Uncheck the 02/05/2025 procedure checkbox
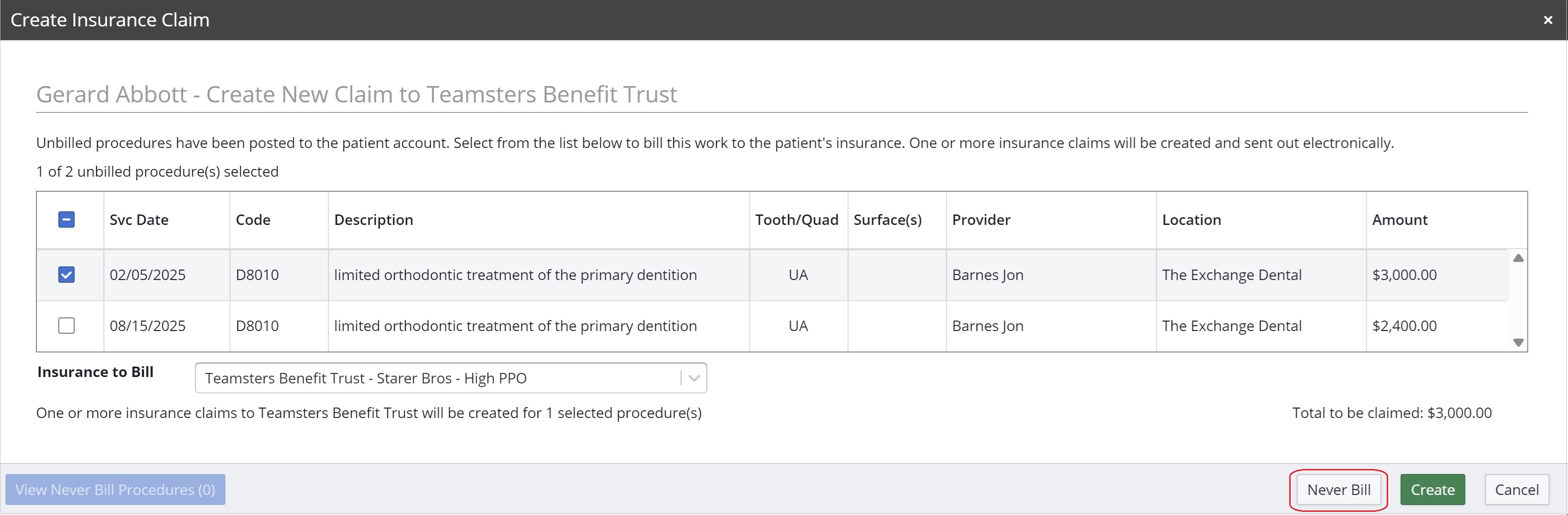 [66, 275]
